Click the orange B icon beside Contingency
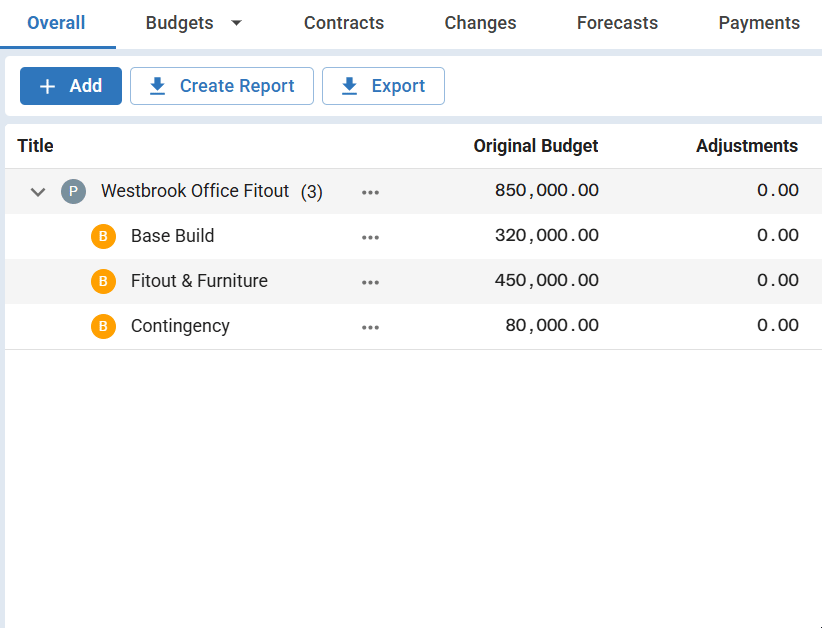 (x=103, y=326)
